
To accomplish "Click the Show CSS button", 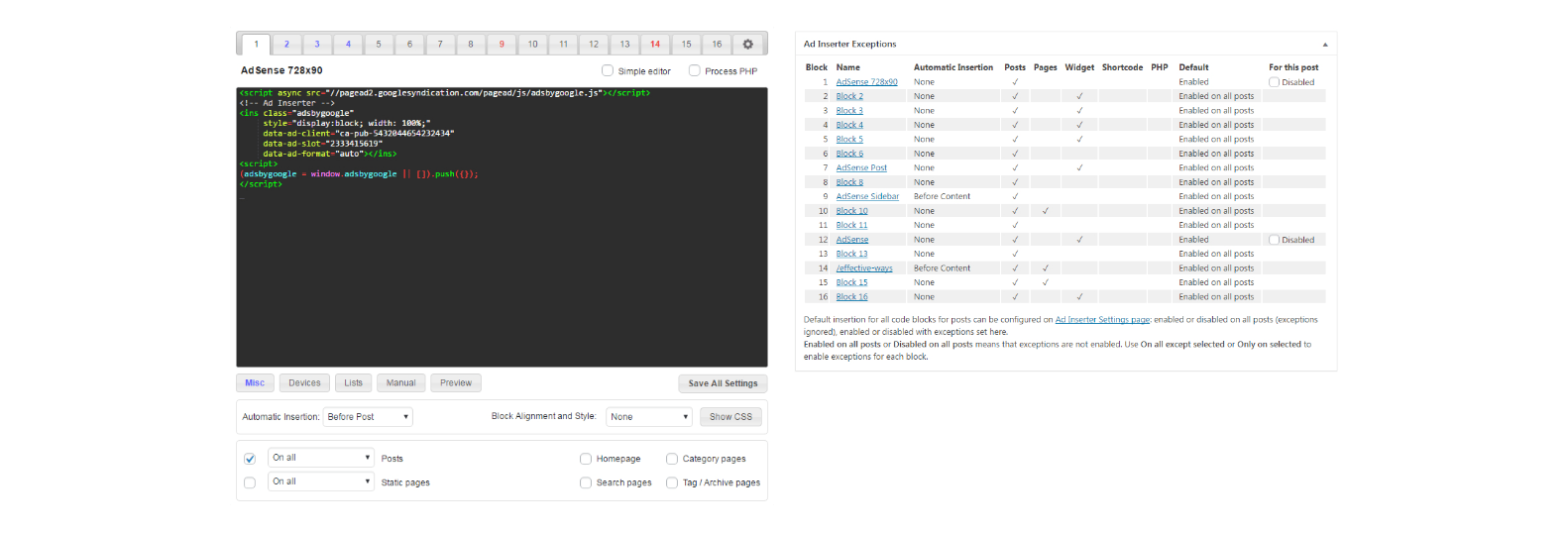I will pos(730,417).
